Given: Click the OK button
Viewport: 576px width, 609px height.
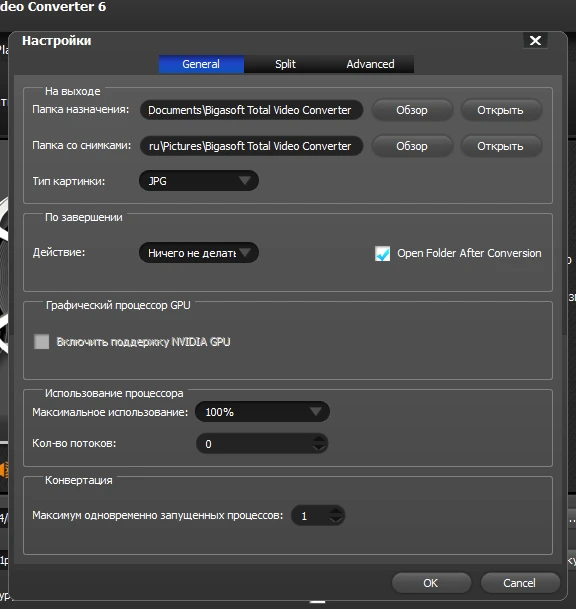Looking at the screenshot, I should click(x=431, y=583).
